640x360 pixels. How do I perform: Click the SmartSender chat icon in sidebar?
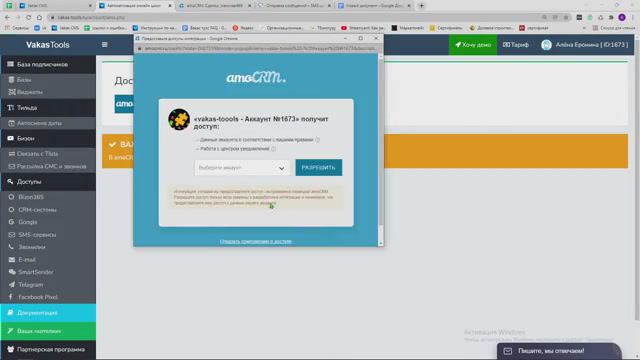[12, 272]
